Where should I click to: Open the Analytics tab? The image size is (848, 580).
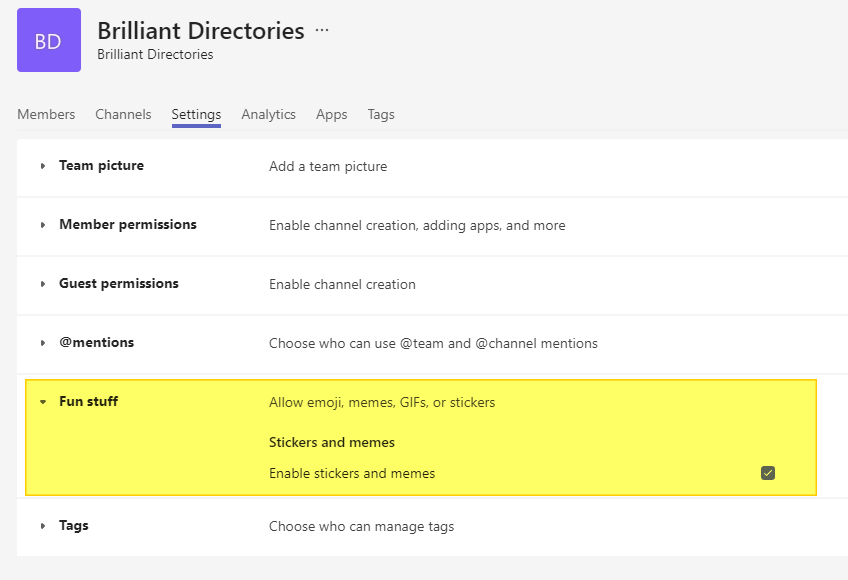268,114
